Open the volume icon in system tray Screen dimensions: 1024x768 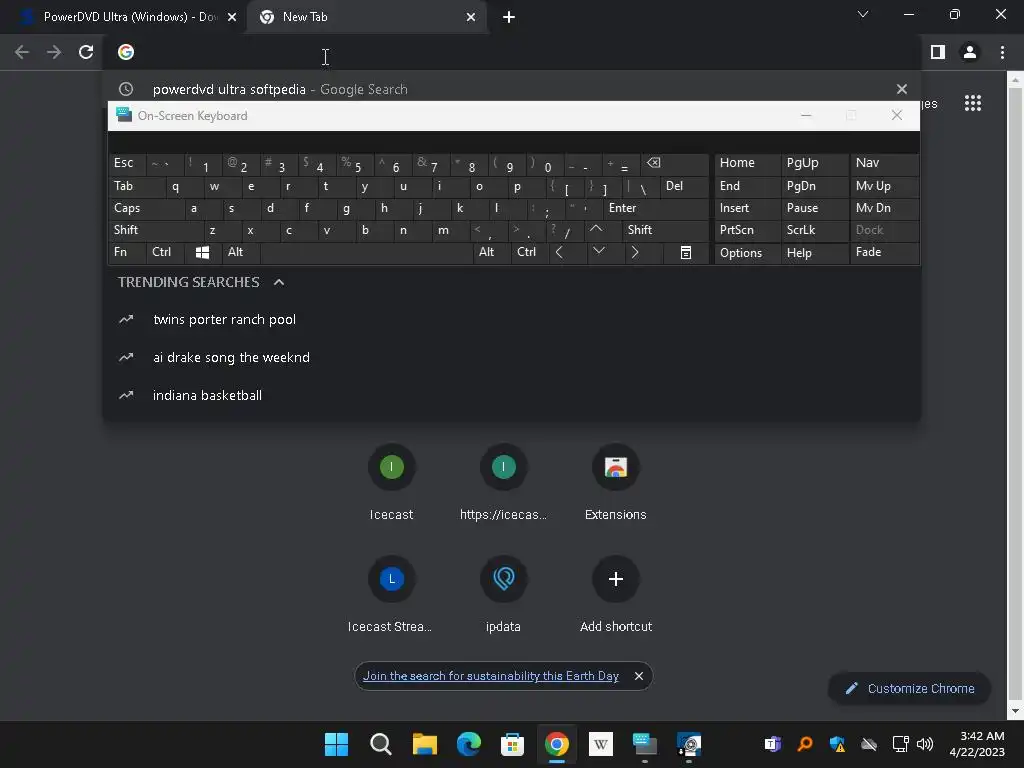click(925, 744)
